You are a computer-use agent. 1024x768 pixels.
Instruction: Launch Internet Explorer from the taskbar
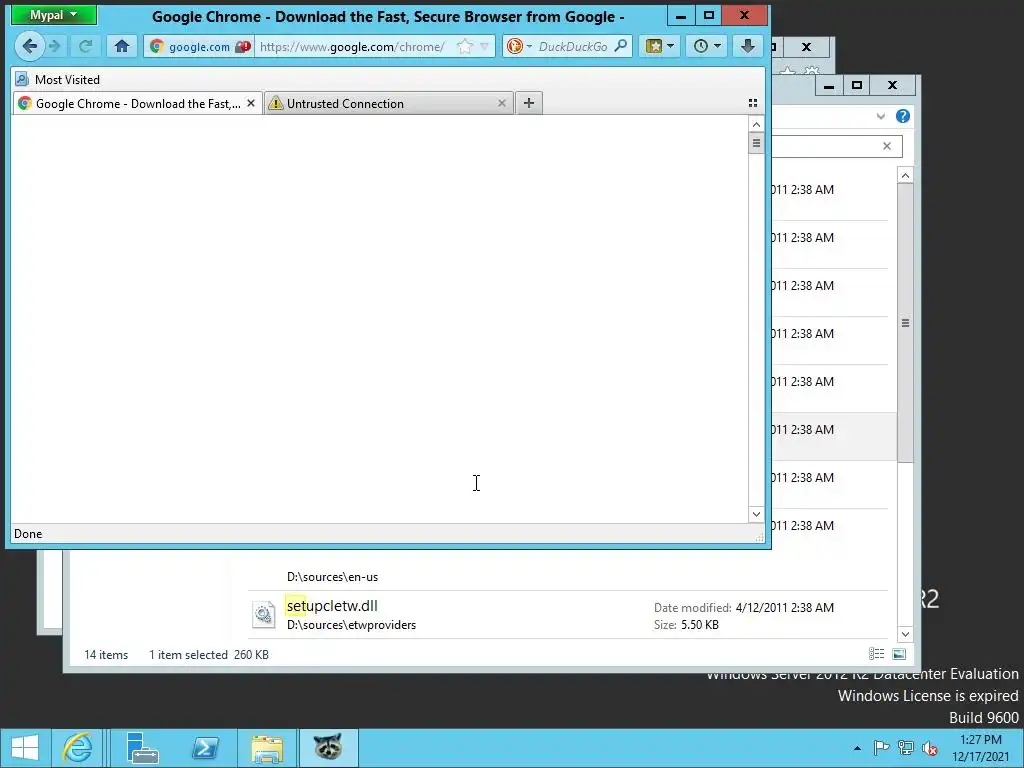pyautogui.click(x=77, y=748)
